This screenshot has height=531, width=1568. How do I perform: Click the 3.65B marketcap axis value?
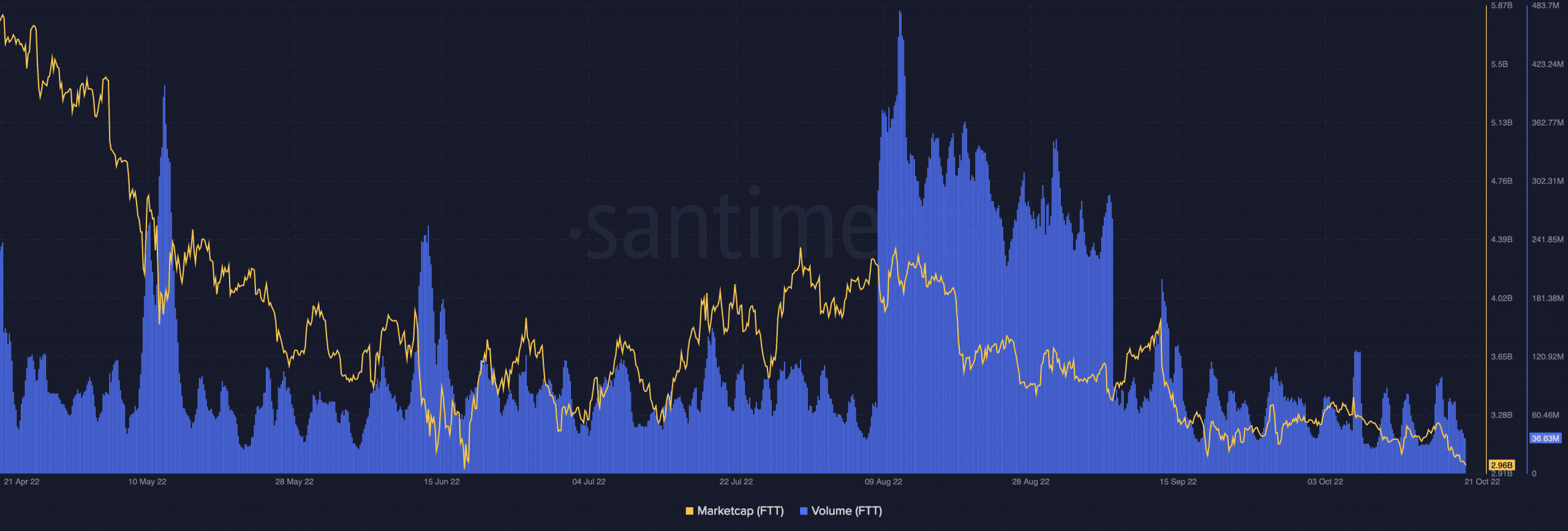1501,356
